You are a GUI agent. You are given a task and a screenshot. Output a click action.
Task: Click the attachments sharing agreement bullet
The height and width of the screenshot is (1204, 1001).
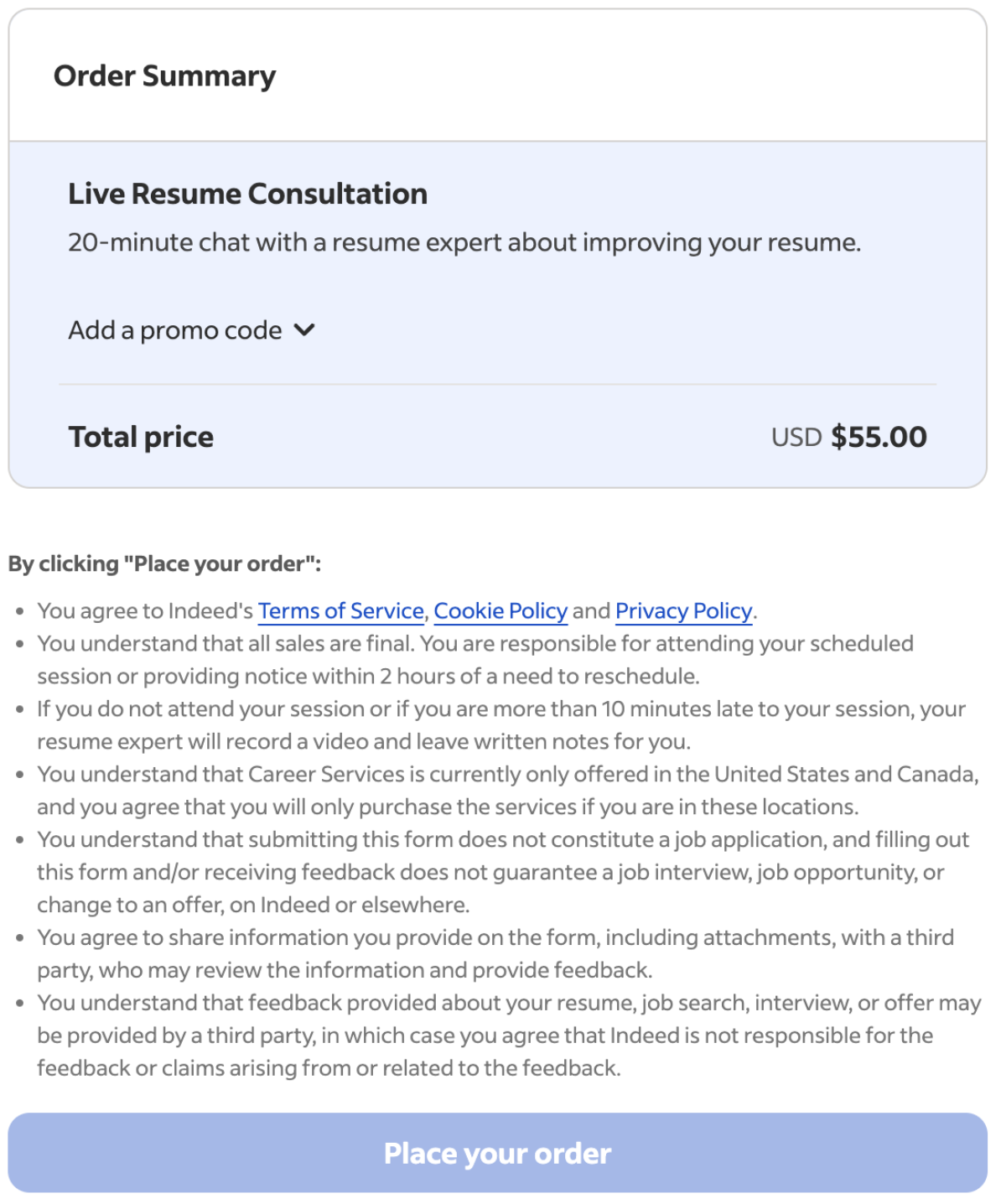495,953
